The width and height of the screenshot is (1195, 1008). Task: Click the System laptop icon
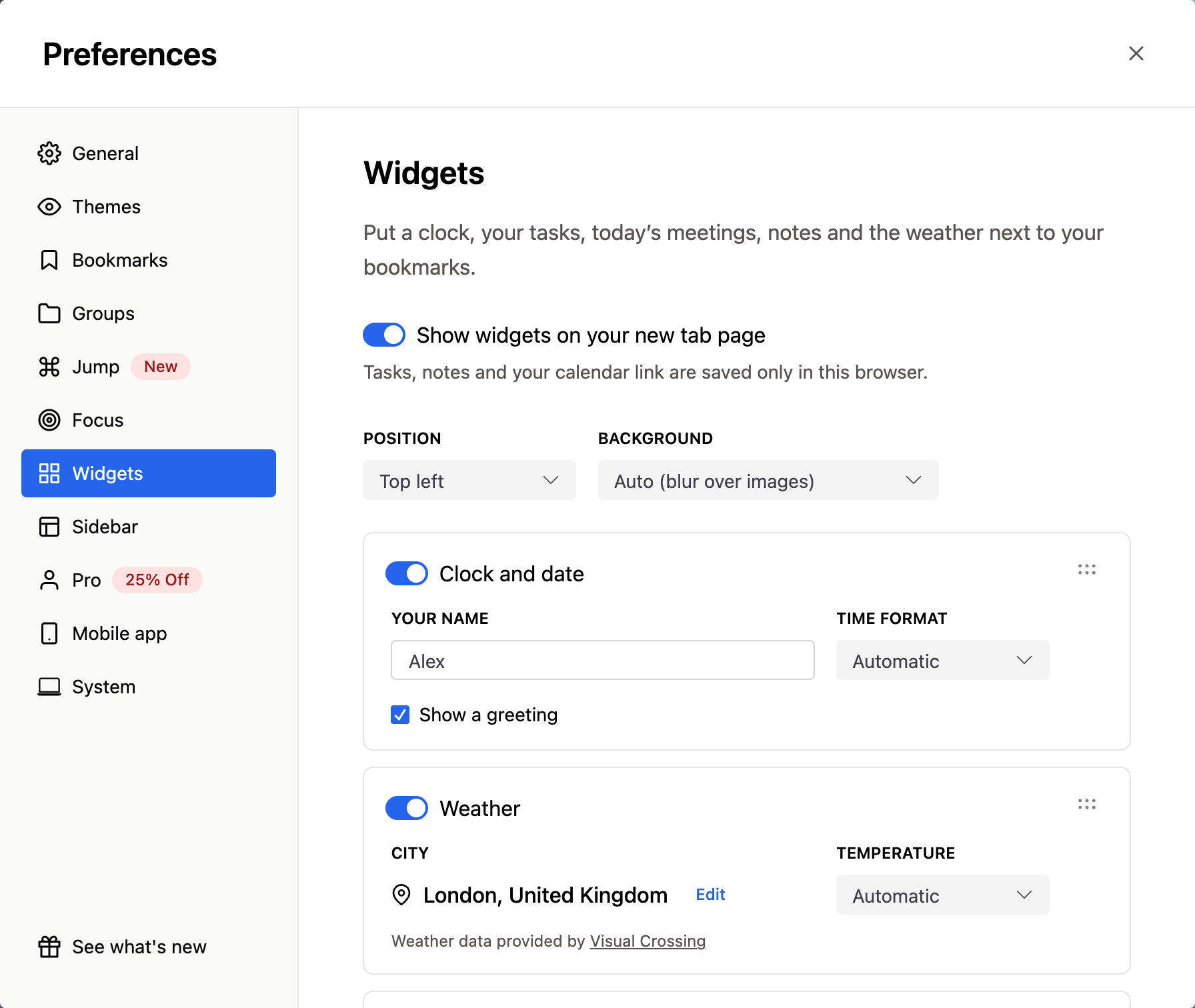point(49,687)
